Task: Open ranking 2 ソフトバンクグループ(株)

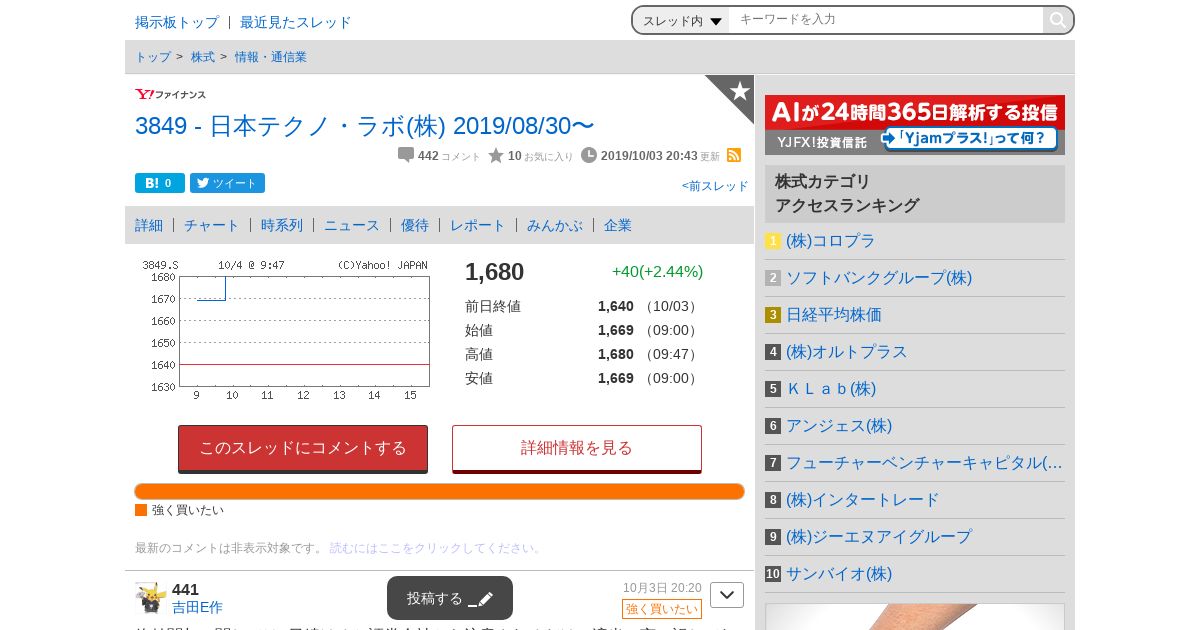Action: pos(879,278)
